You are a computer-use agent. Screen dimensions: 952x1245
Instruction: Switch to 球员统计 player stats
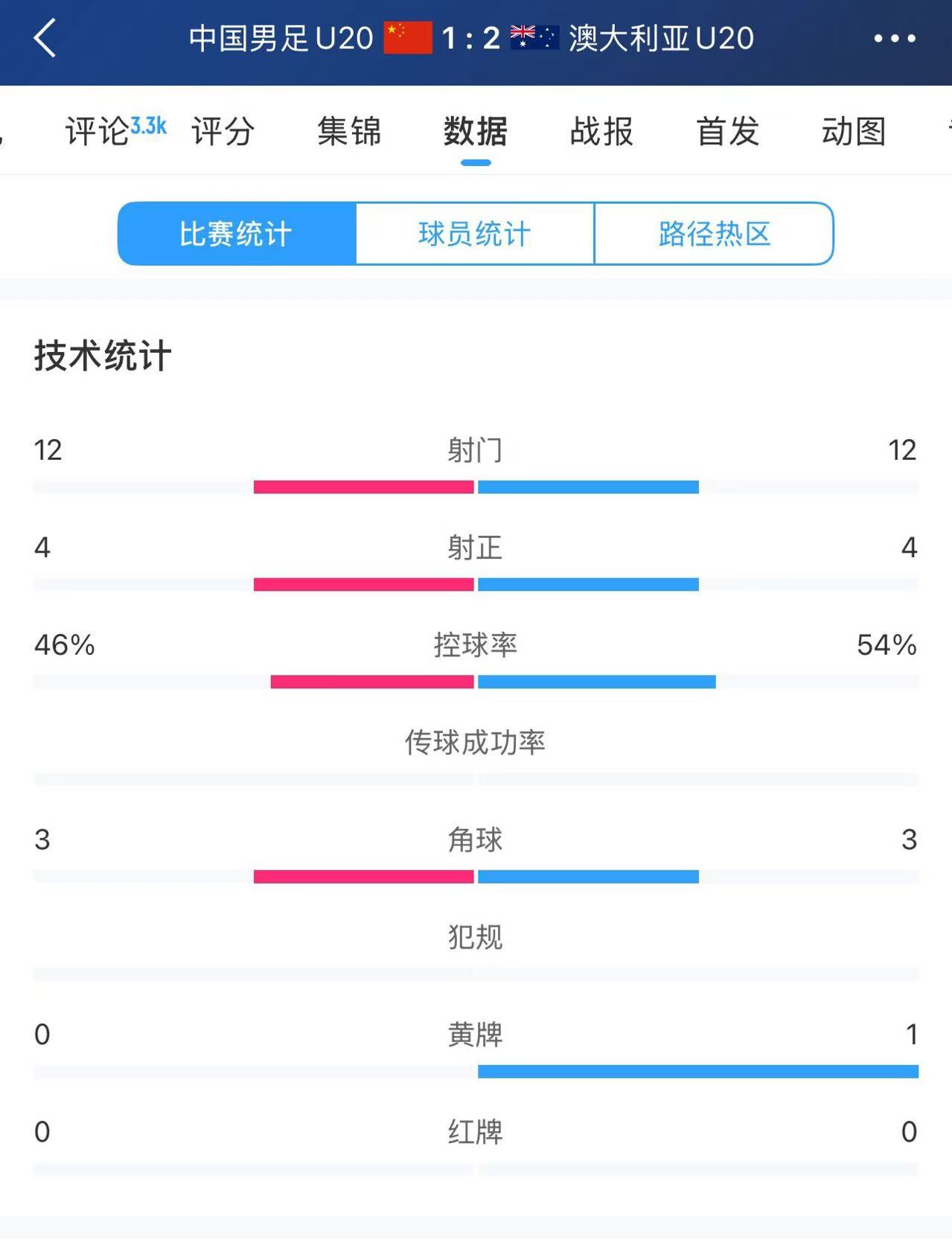475,234
